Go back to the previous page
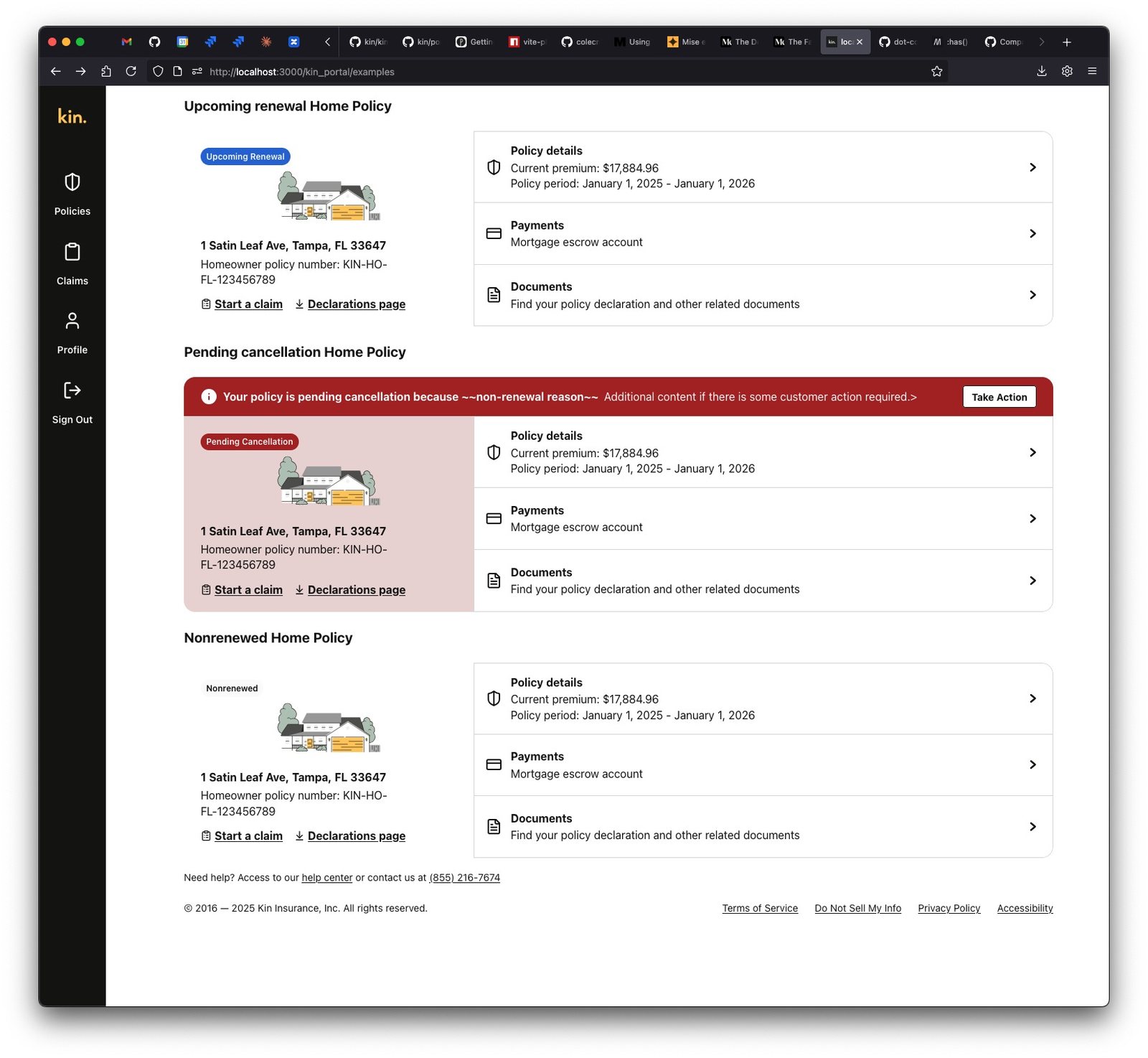The image size is (1148, 1058). tap(55, 71)
